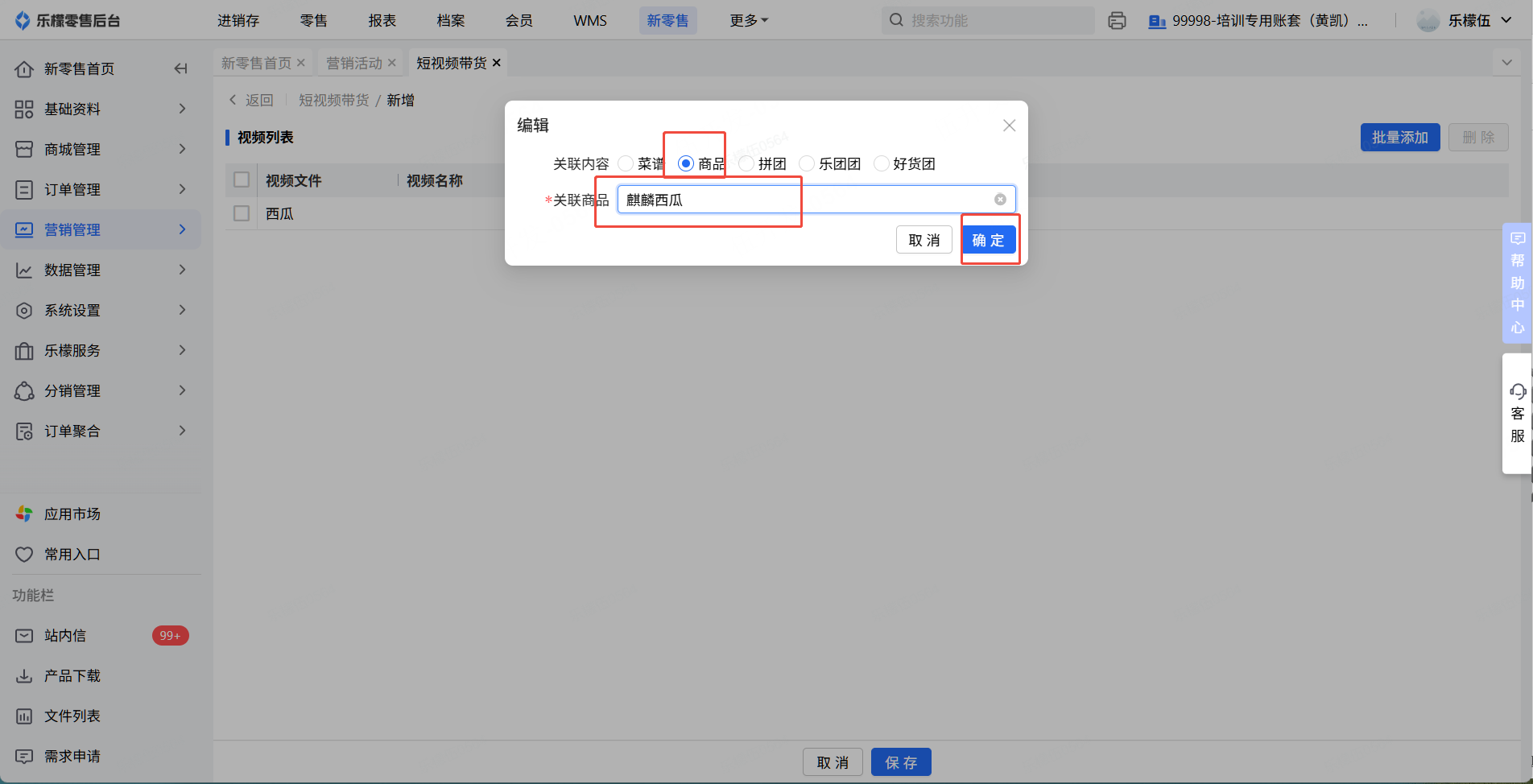Switch to the 营销活动 tab
This screenshot has width=1533, height=784.
(354, 63)
